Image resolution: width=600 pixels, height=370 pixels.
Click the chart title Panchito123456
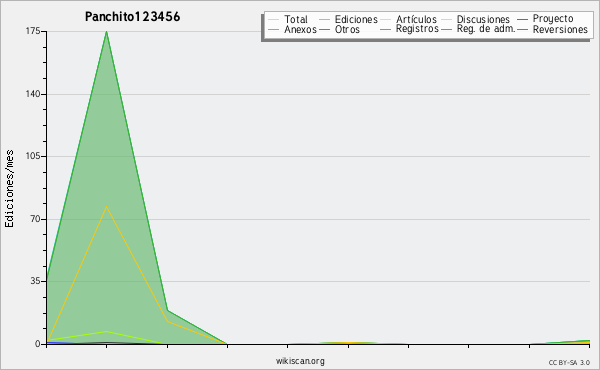[x=132, y=17]
